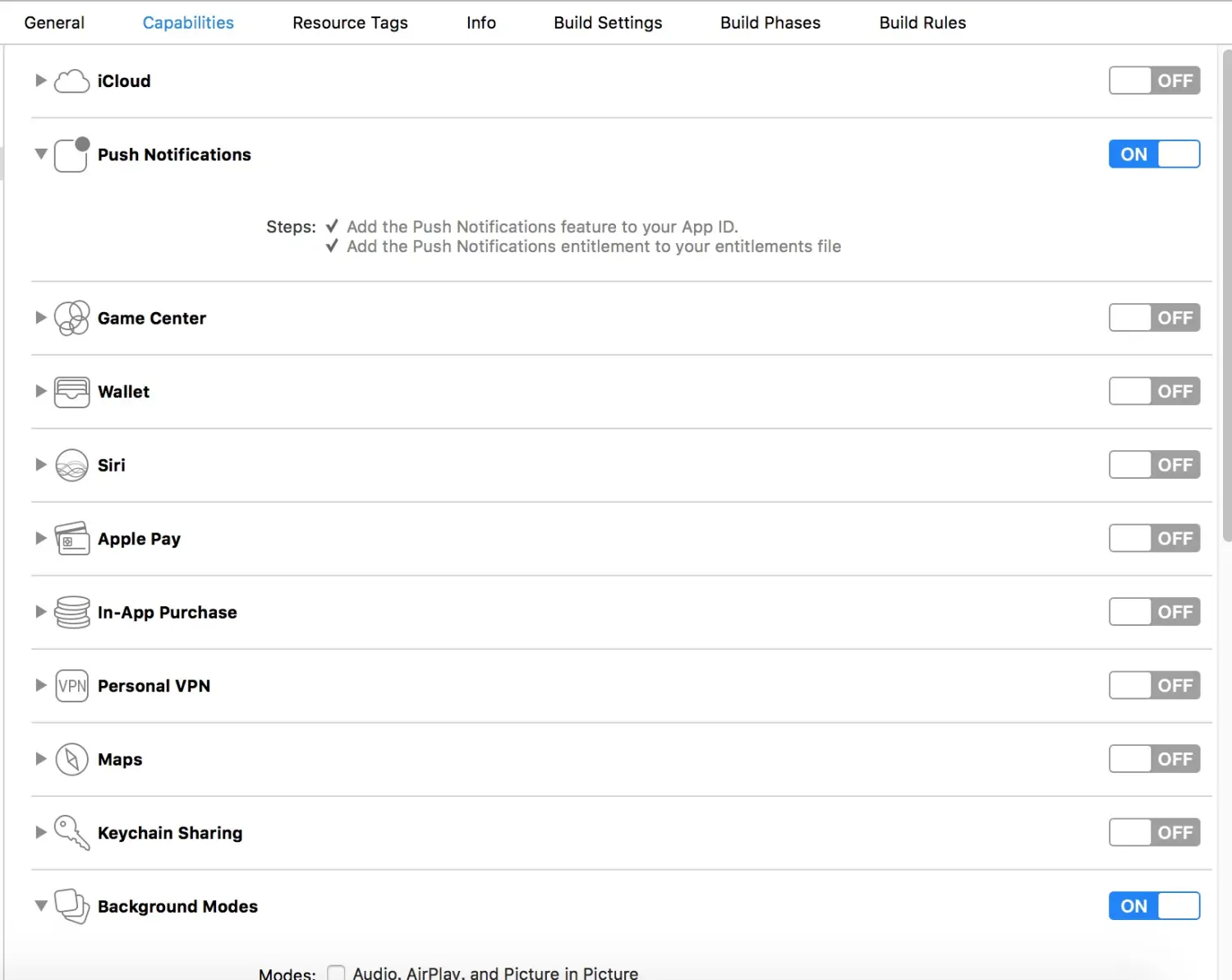Enable the Personal VPN switch
1232x980 pixels.
coord(1154,686)
